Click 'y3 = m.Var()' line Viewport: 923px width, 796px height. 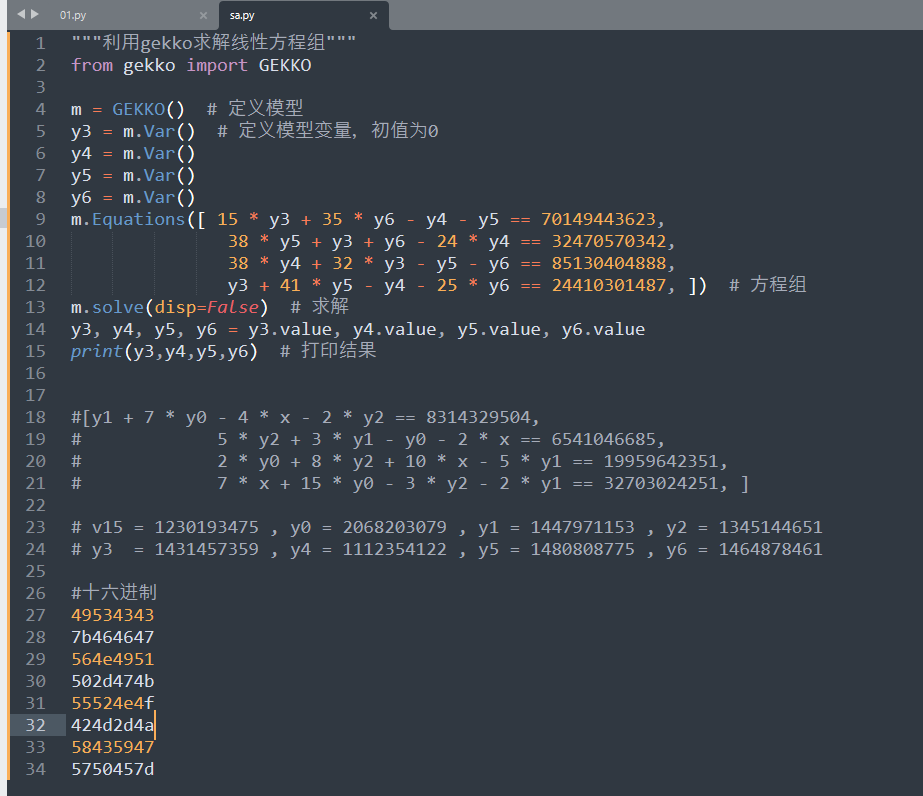[x=133, y=131]
